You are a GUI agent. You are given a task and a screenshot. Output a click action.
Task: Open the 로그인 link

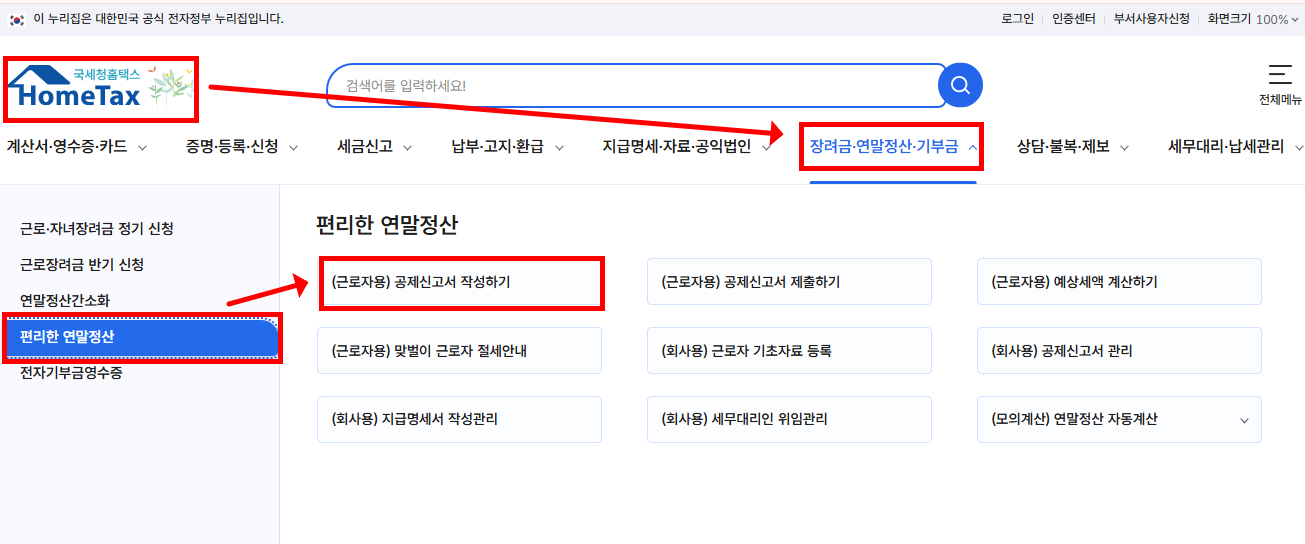pos(1018,18)
